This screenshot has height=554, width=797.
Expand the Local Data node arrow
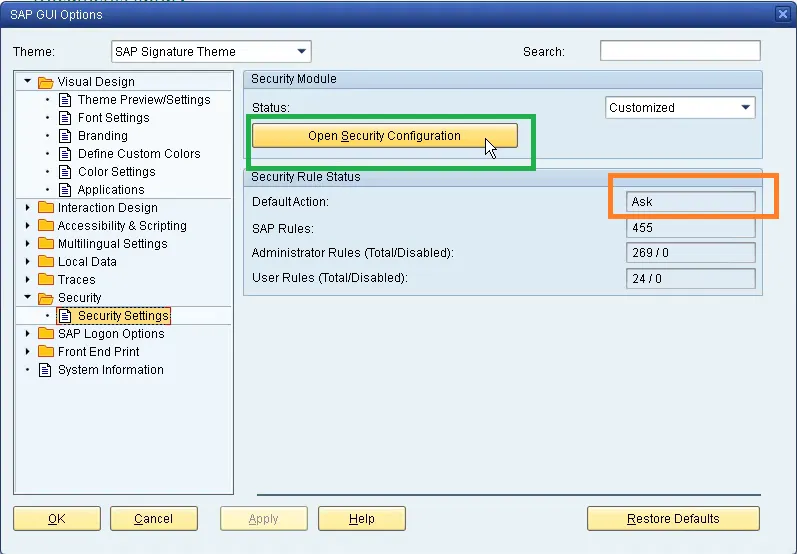pos(27,262)
